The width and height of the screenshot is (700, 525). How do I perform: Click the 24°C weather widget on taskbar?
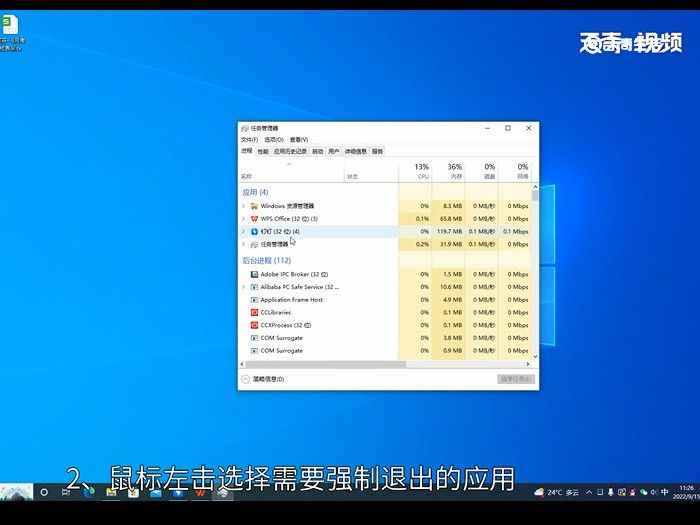click(x=556, y=492)
